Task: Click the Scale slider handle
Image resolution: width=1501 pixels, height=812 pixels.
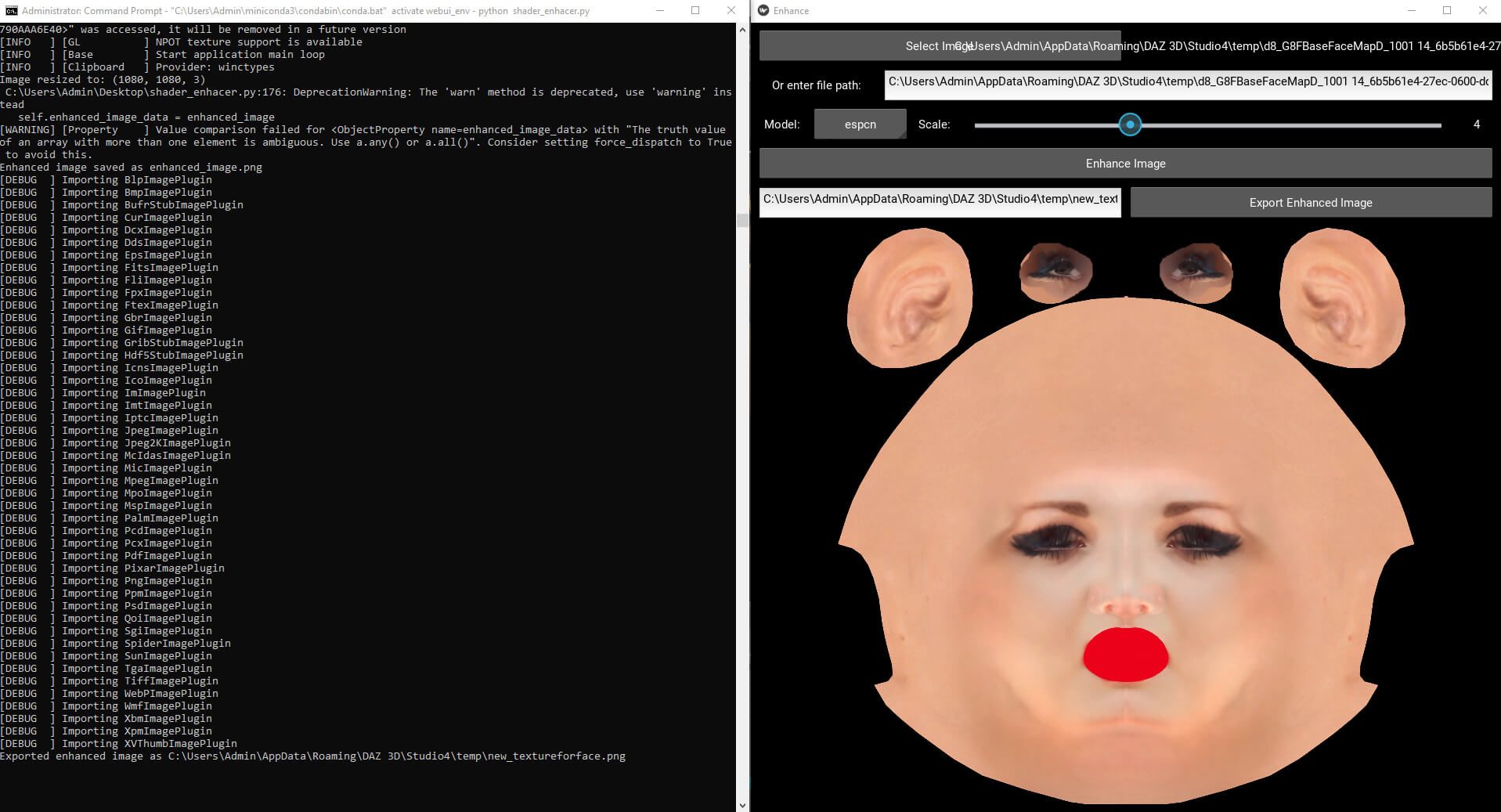Action: click(1129, 125)
